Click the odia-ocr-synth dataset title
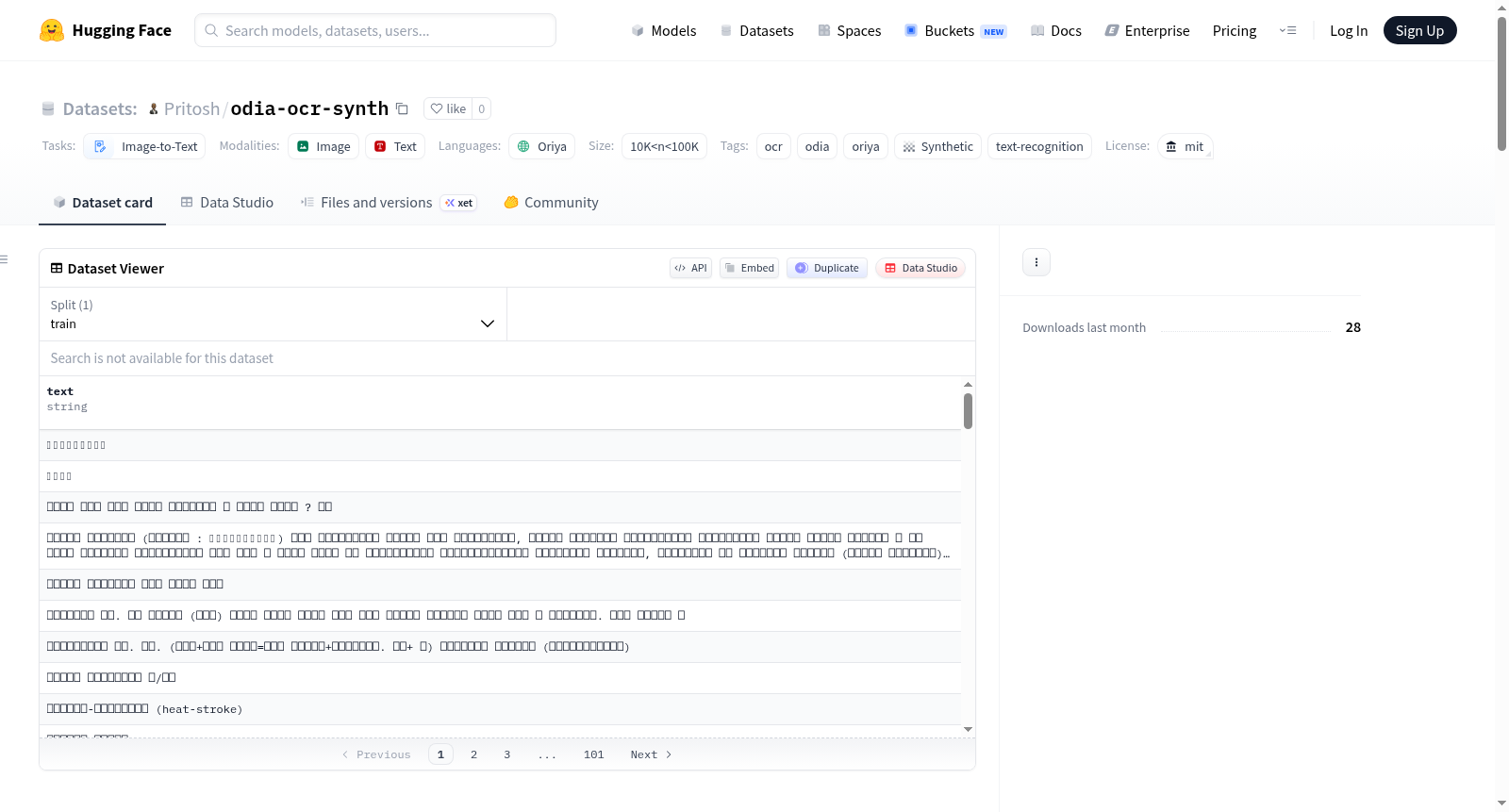This screenshot has height=812, width=1509. coord(309,108)
